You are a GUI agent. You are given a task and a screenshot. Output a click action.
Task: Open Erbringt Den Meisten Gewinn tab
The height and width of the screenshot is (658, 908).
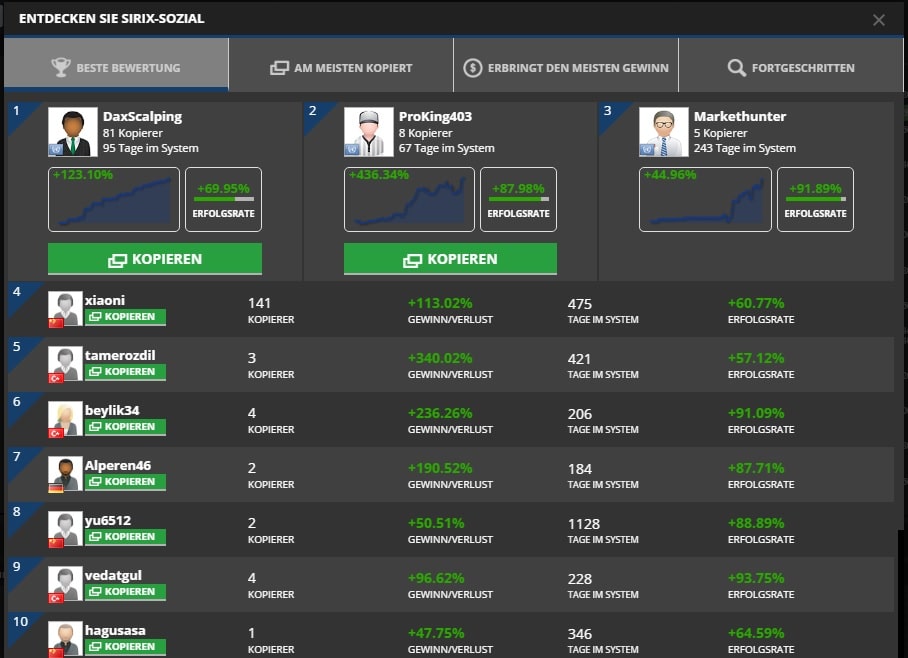(566, 68)
